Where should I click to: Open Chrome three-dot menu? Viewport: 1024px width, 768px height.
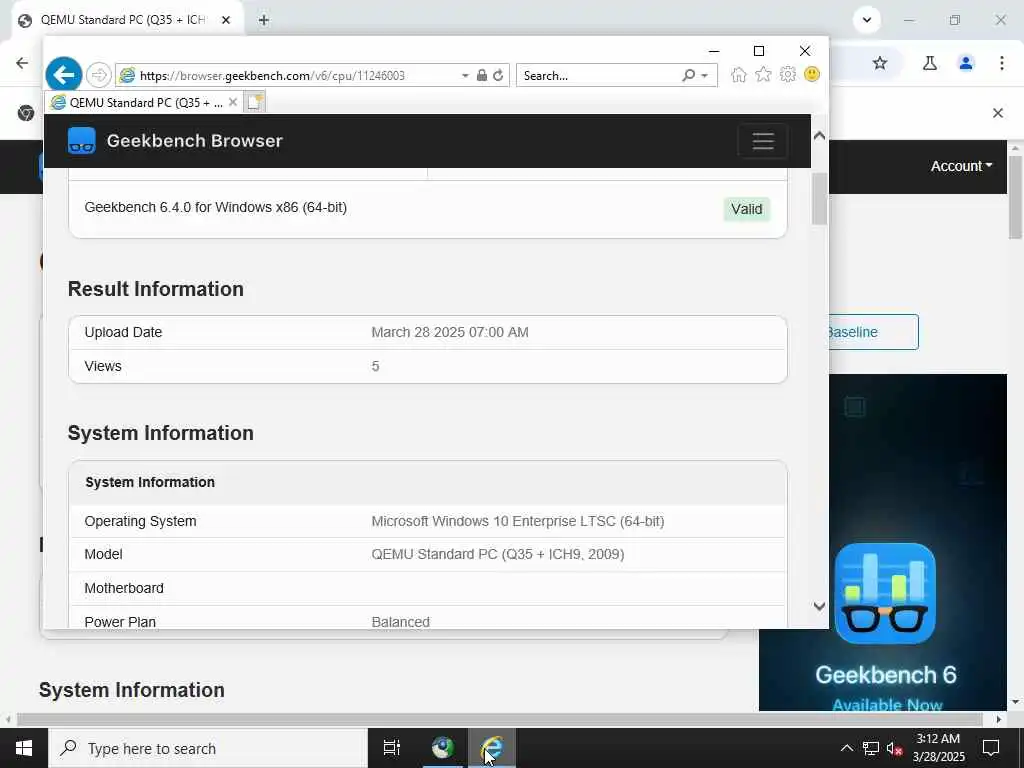(x=1002, y=63)
